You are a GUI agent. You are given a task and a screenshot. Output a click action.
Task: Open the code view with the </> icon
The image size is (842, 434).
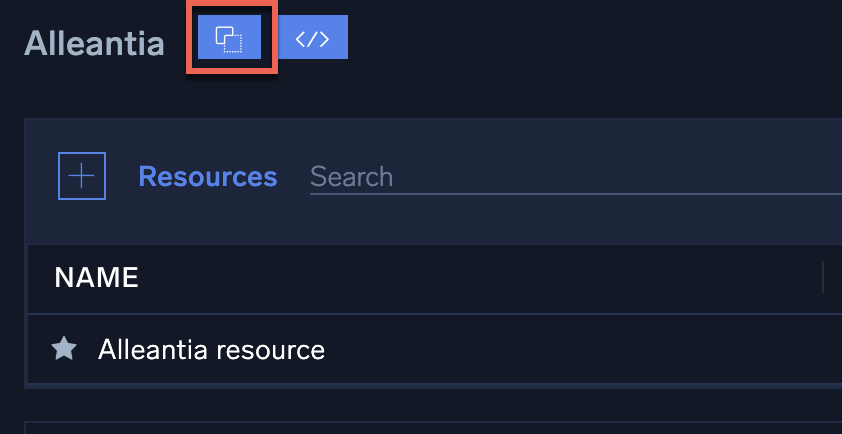pos(313,40)
